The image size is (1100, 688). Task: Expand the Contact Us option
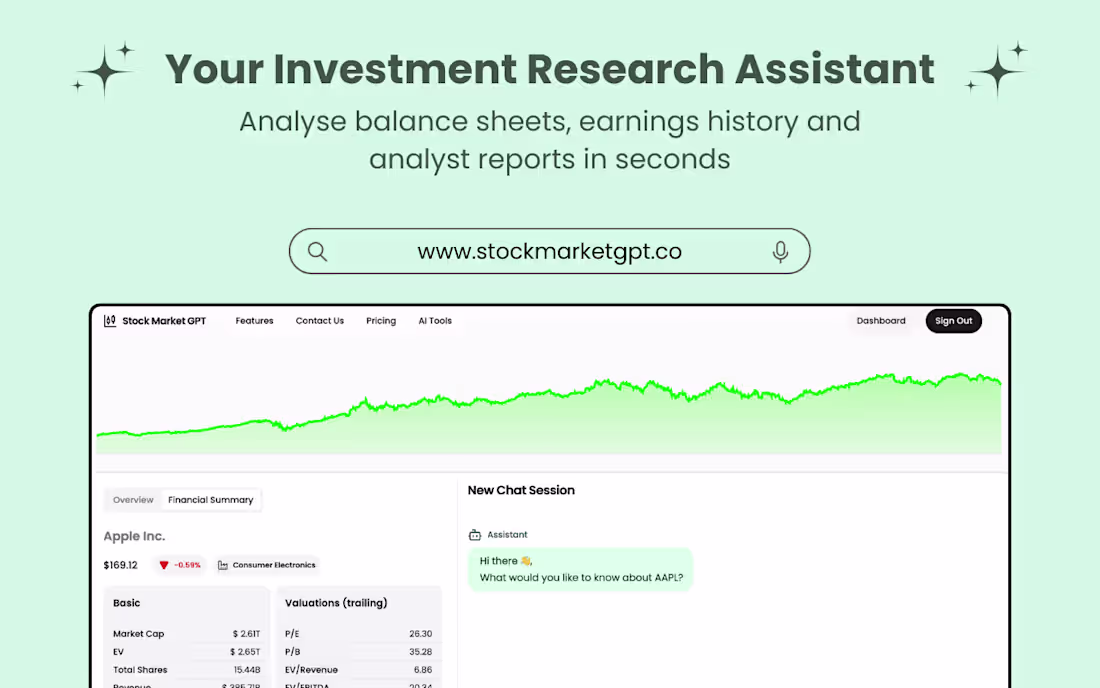click(319, 321)
